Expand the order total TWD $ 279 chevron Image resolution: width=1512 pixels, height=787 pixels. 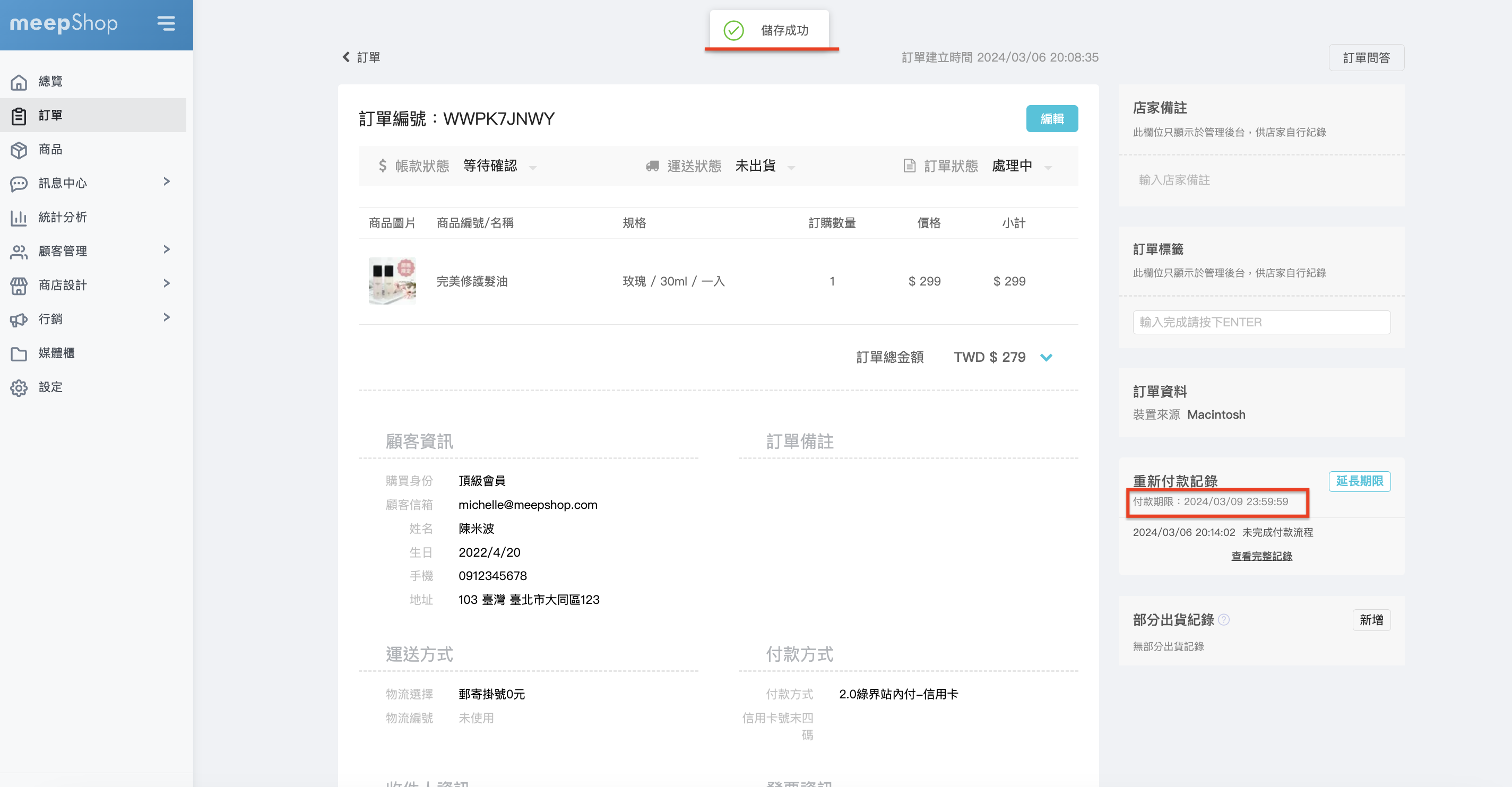1046,357
